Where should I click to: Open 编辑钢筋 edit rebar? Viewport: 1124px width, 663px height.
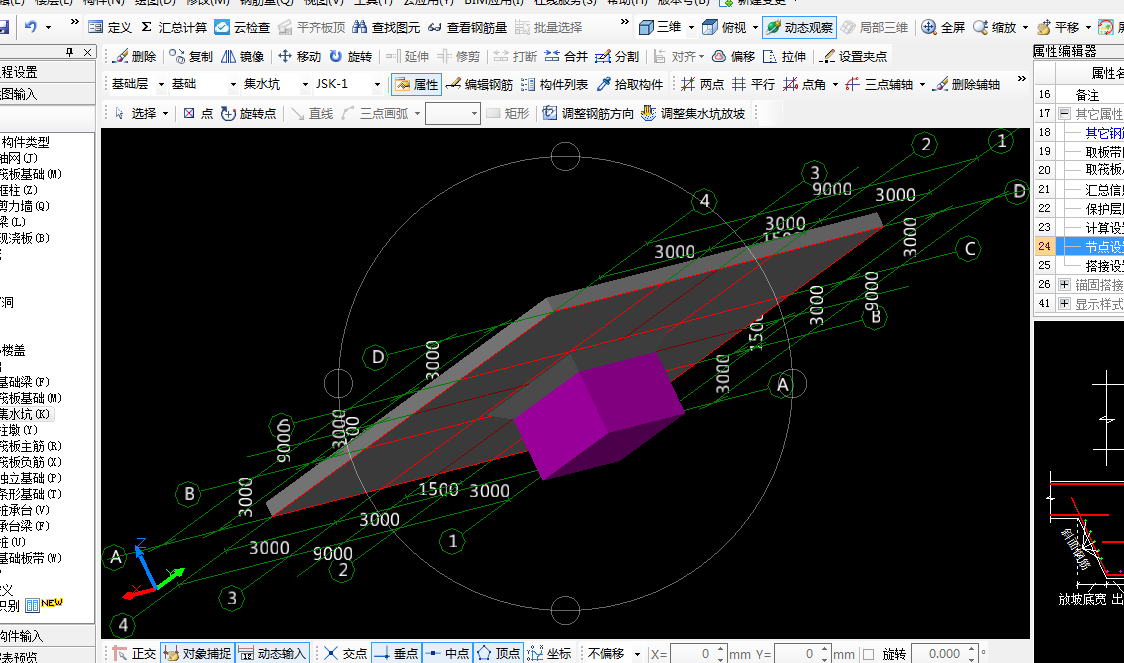479,84
